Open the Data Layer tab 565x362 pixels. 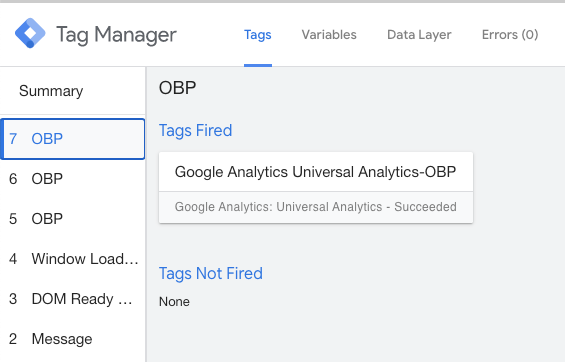click(419, 35)
